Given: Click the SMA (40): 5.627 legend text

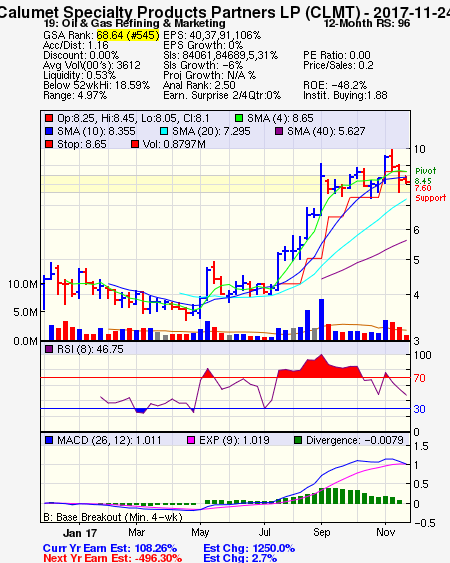Looking at the screenshot, I should point(326,131).
